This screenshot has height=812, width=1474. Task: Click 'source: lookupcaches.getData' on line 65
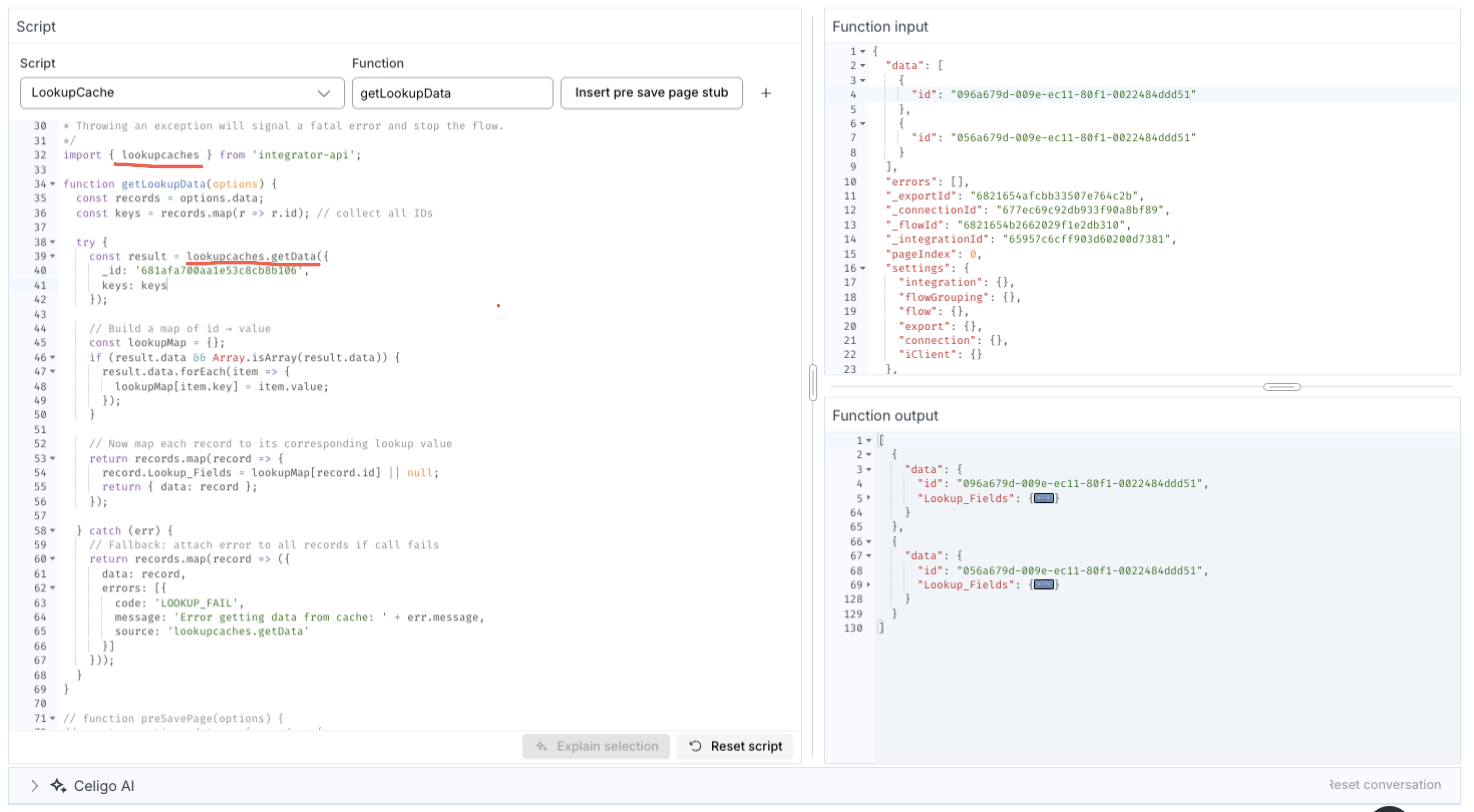(x=212, y=632)
